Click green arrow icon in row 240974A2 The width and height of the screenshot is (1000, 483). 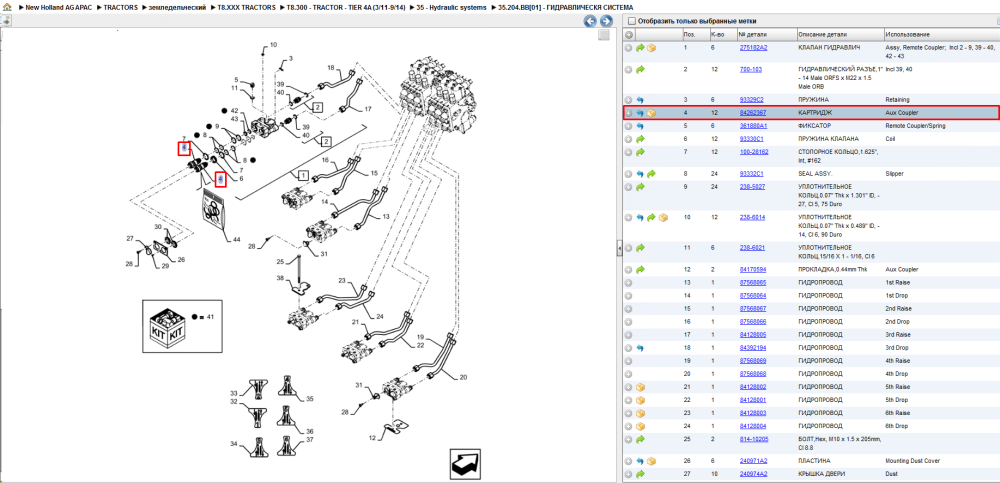tap(640, 473)
